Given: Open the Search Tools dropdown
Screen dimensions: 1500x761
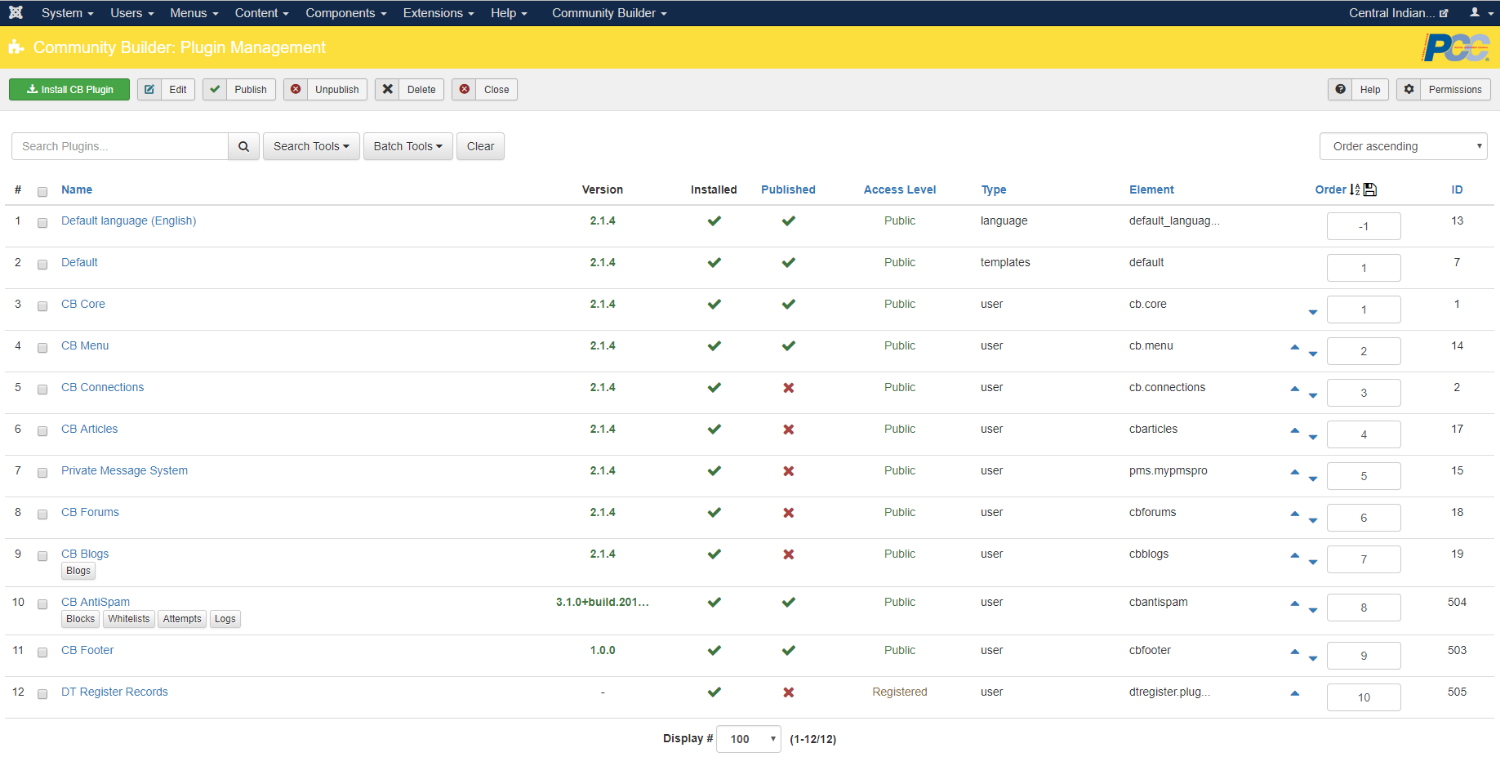Looking at the screenshot, I should [x=311, y=146].
